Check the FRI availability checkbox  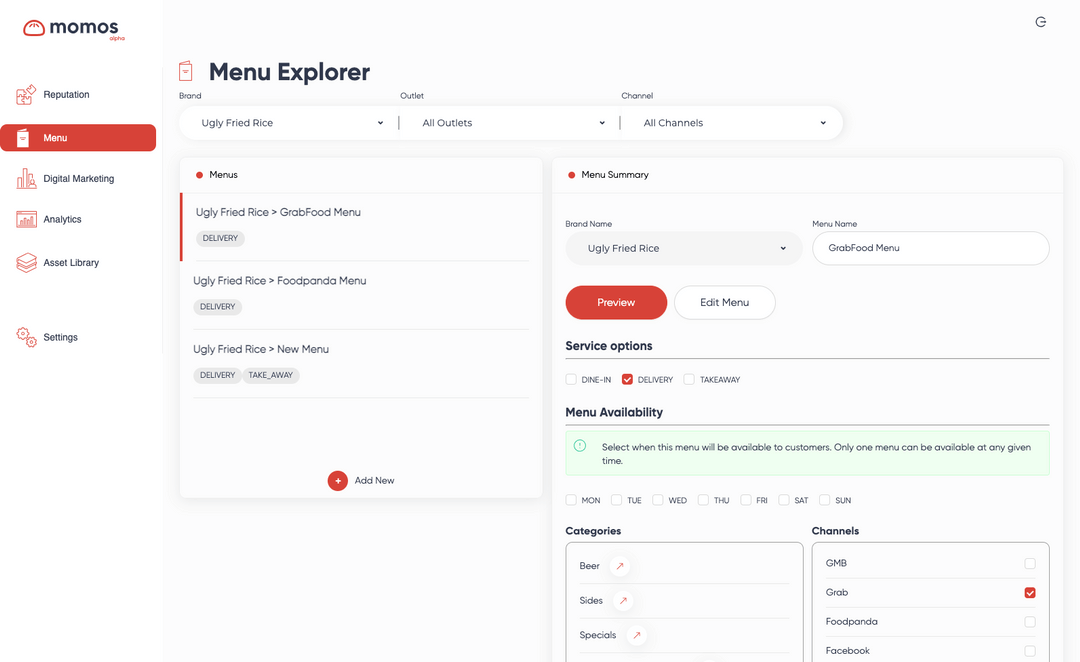(746, 500)
